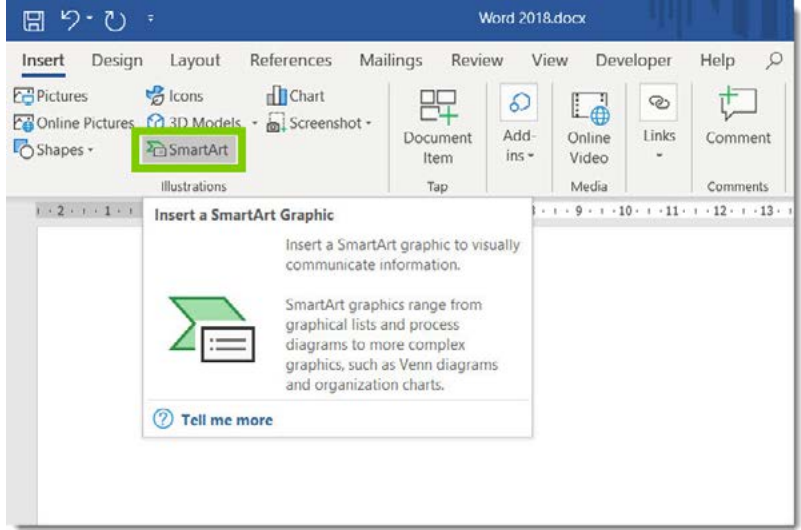The height and width of the screenshot is (530, 801).
Task: Open the Help tab
Action: tap(717, 60)
